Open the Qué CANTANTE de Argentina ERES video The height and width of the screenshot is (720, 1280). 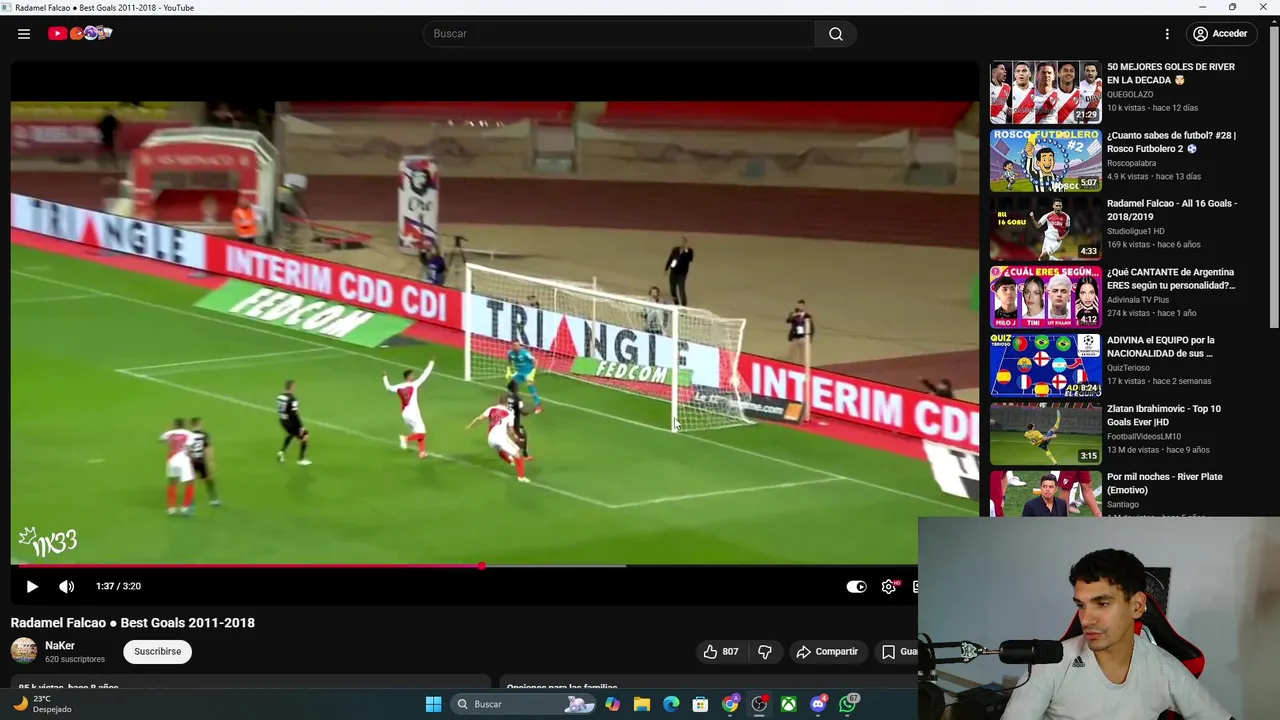click(1171, 279)
